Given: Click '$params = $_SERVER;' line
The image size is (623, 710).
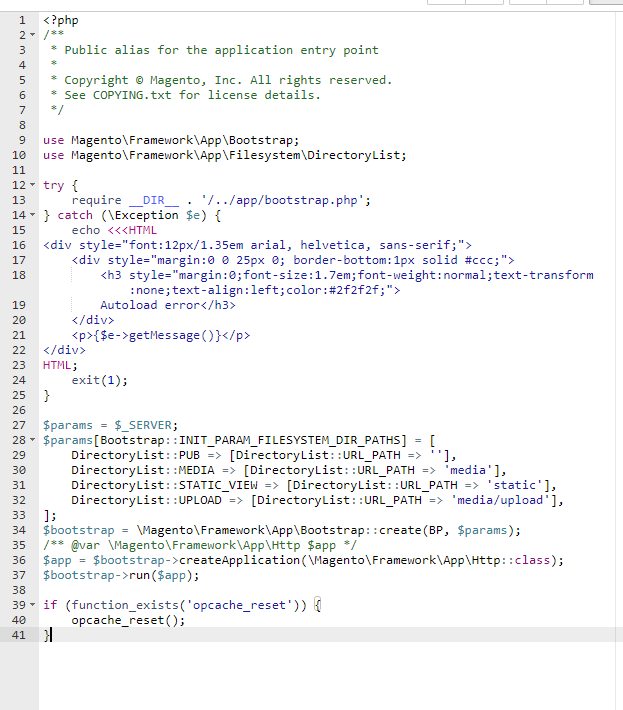Looking at the screenshot, I should (x=110, y=425).
